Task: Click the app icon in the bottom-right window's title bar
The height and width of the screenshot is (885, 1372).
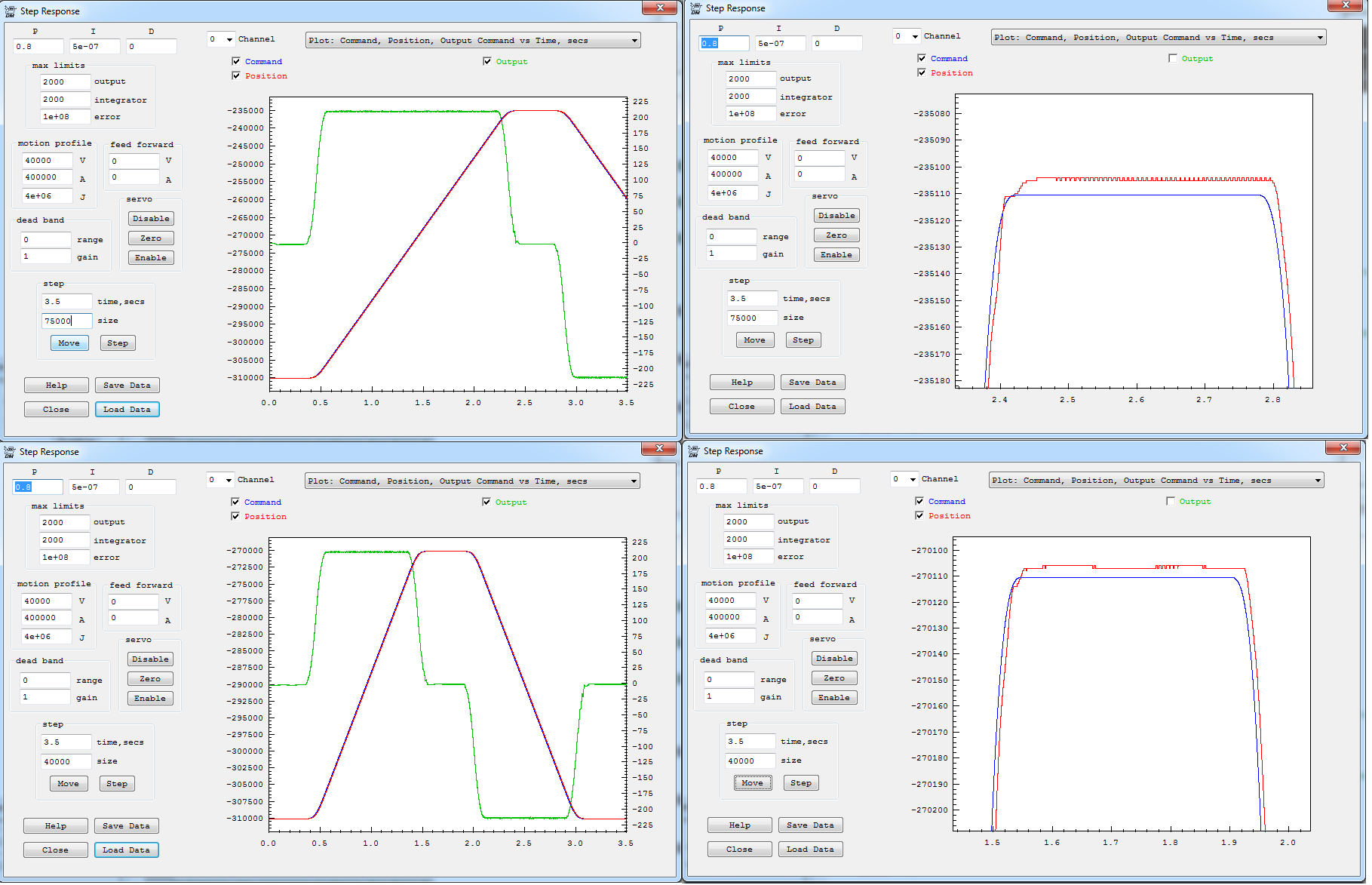Action: 694,451
